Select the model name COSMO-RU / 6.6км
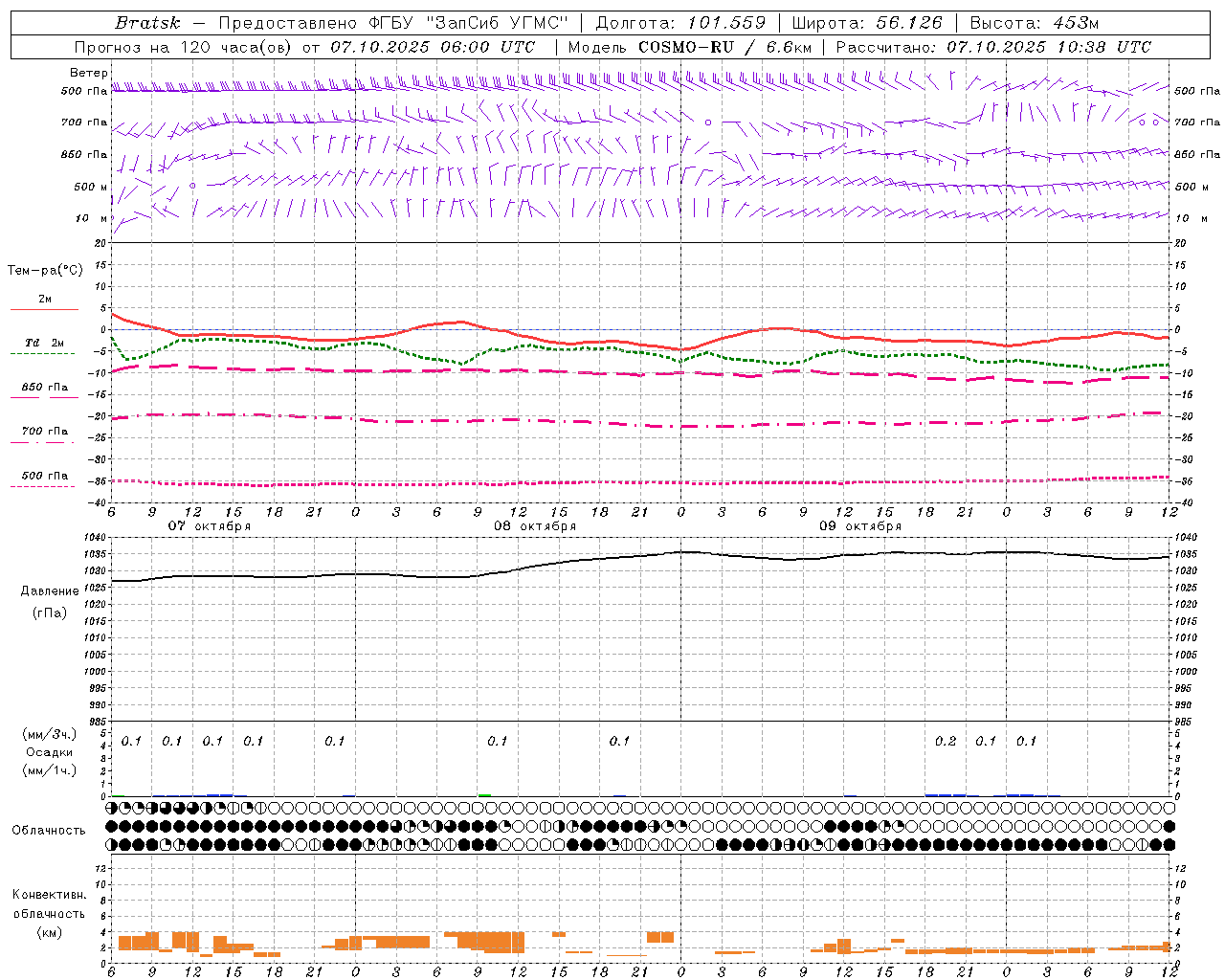 pos(724,47)
